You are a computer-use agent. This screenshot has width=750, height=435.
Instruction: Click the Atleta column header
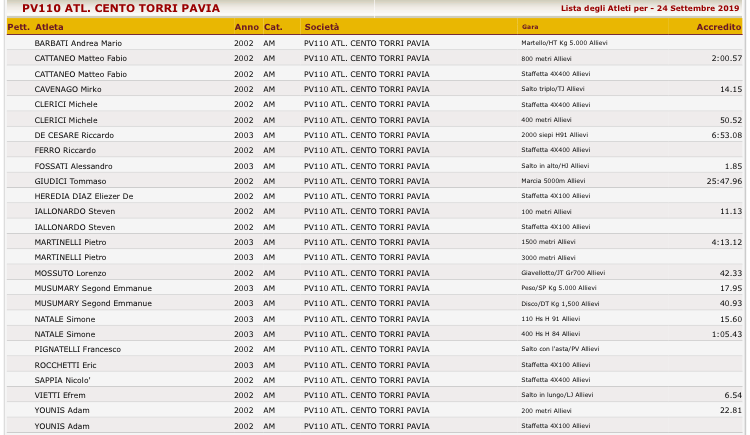(49, 27)
